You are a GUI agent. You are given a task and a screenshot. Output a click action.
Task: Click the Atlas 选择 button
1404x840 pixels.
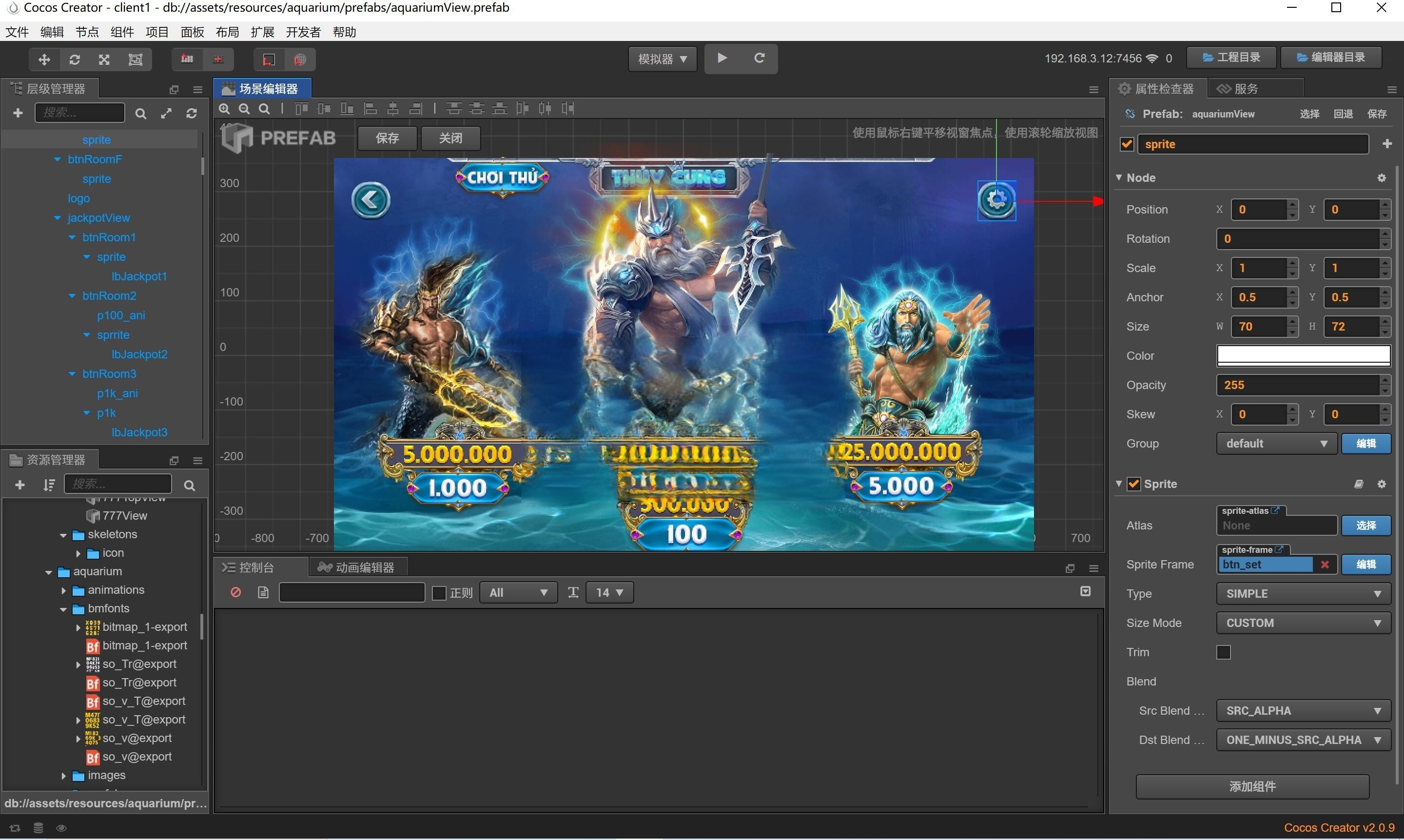point(1366,526)
